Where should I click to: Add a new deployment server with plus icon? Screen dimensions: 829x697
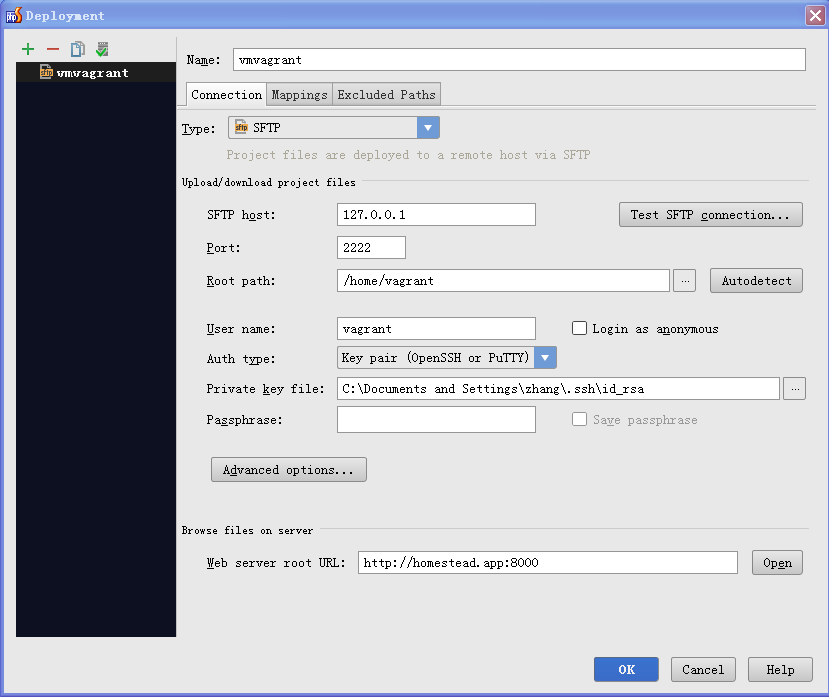point(28,49)
